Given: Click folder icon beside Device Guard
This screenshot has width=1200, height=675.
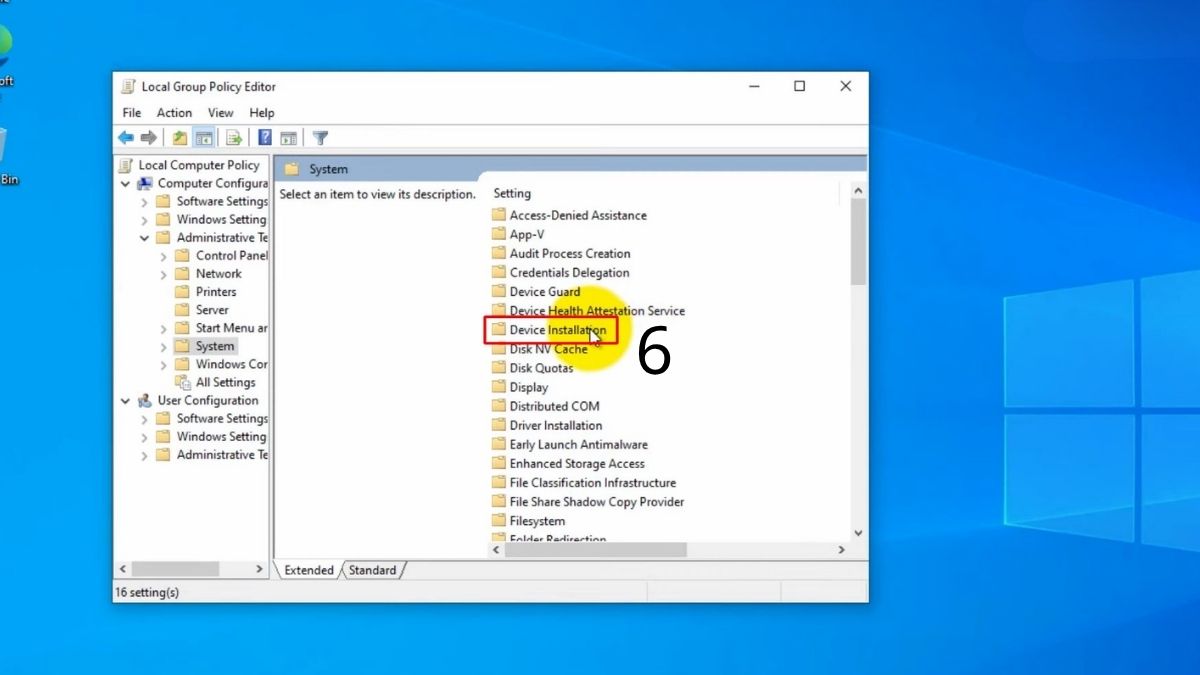Looking at the screenshot, I should tap(499, 291).
